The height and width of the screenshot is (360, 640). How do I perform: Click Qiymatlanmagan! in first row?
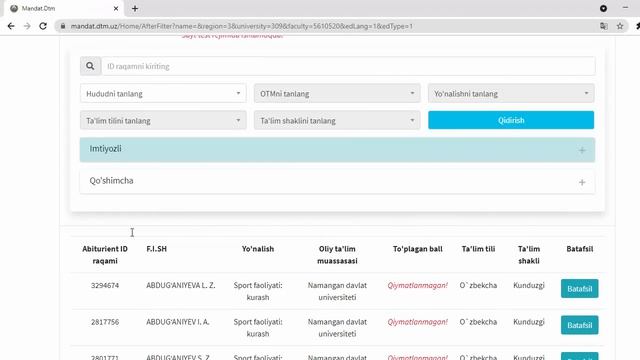point(418,285)
